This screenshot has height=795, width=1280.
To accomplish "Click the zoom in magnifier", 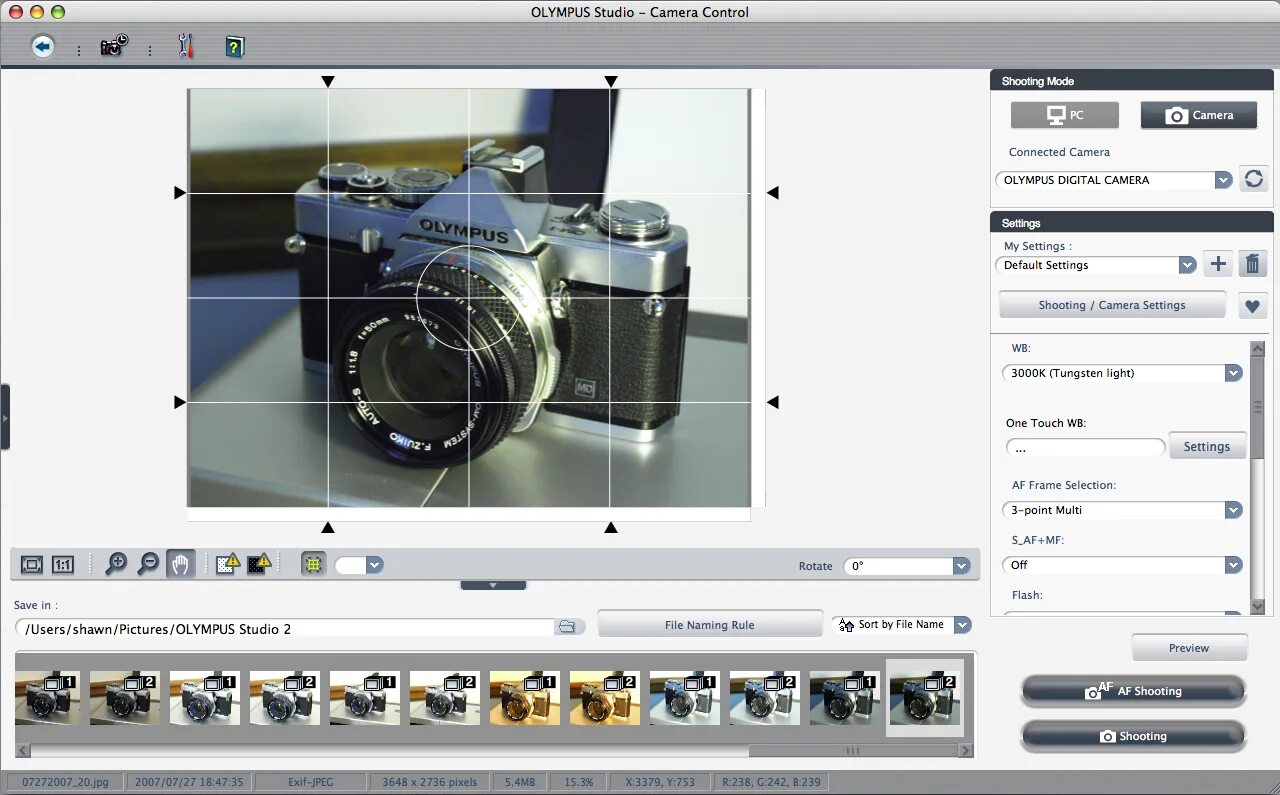I will point(116,564).
